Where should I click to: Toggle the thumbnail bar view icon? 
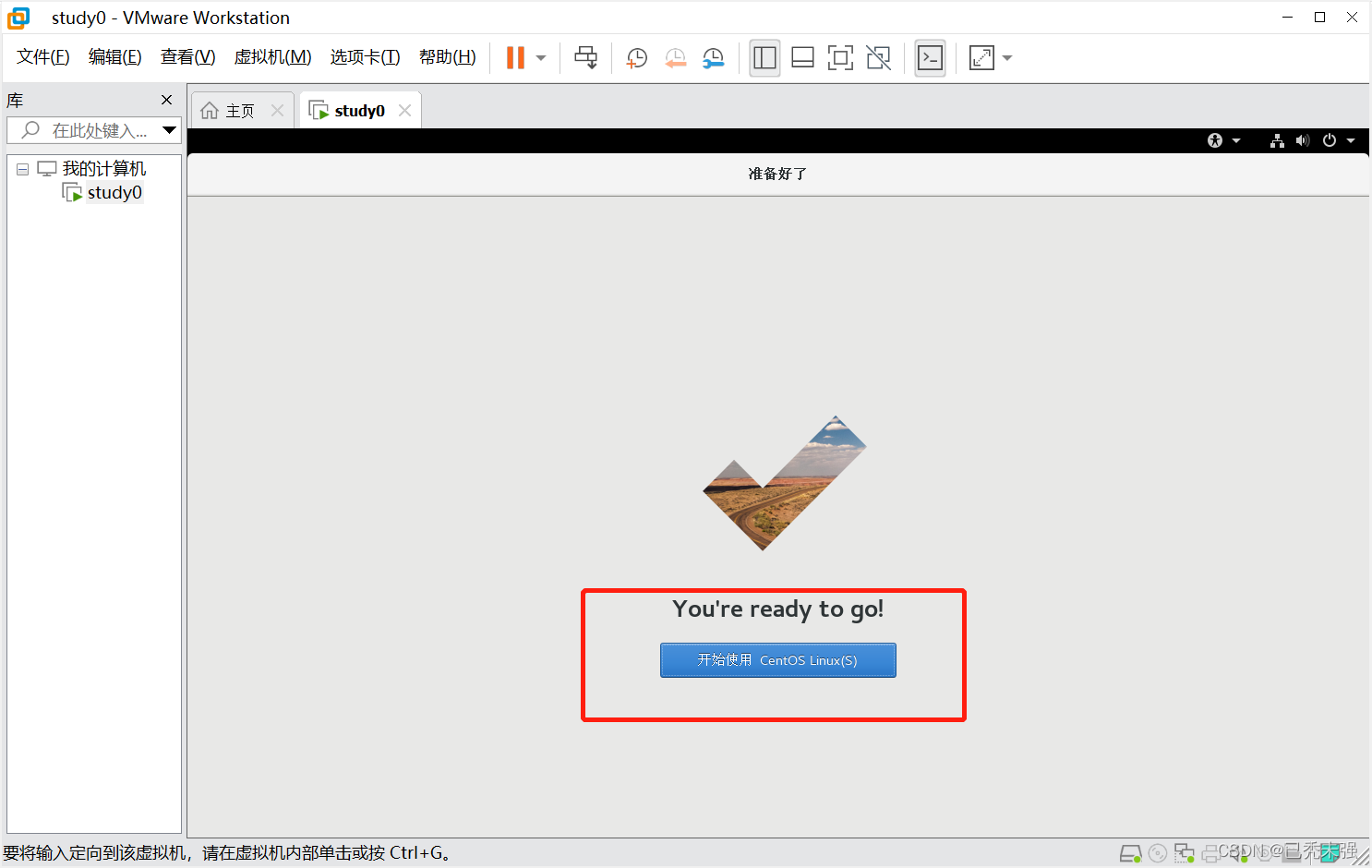pos(803,58)
